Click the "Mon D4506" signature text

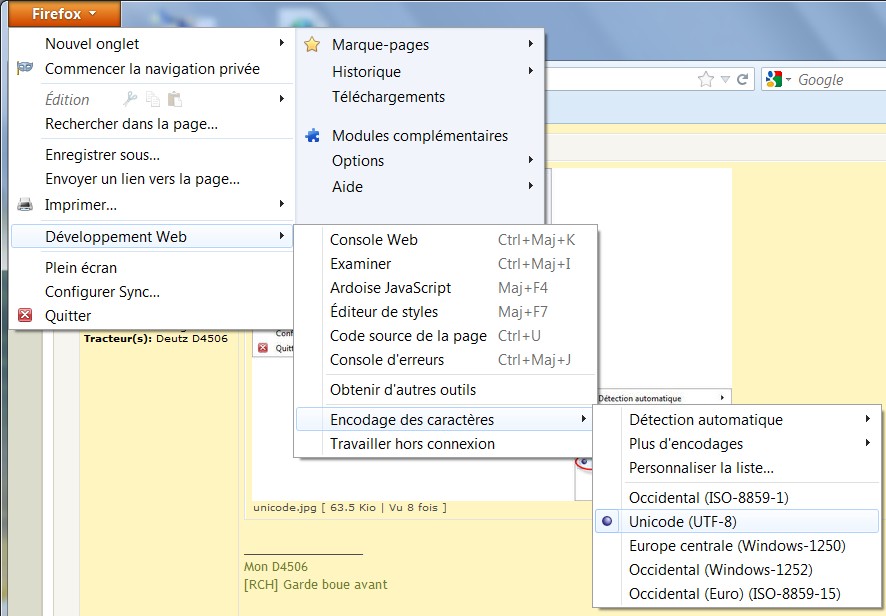pos(276,566)
